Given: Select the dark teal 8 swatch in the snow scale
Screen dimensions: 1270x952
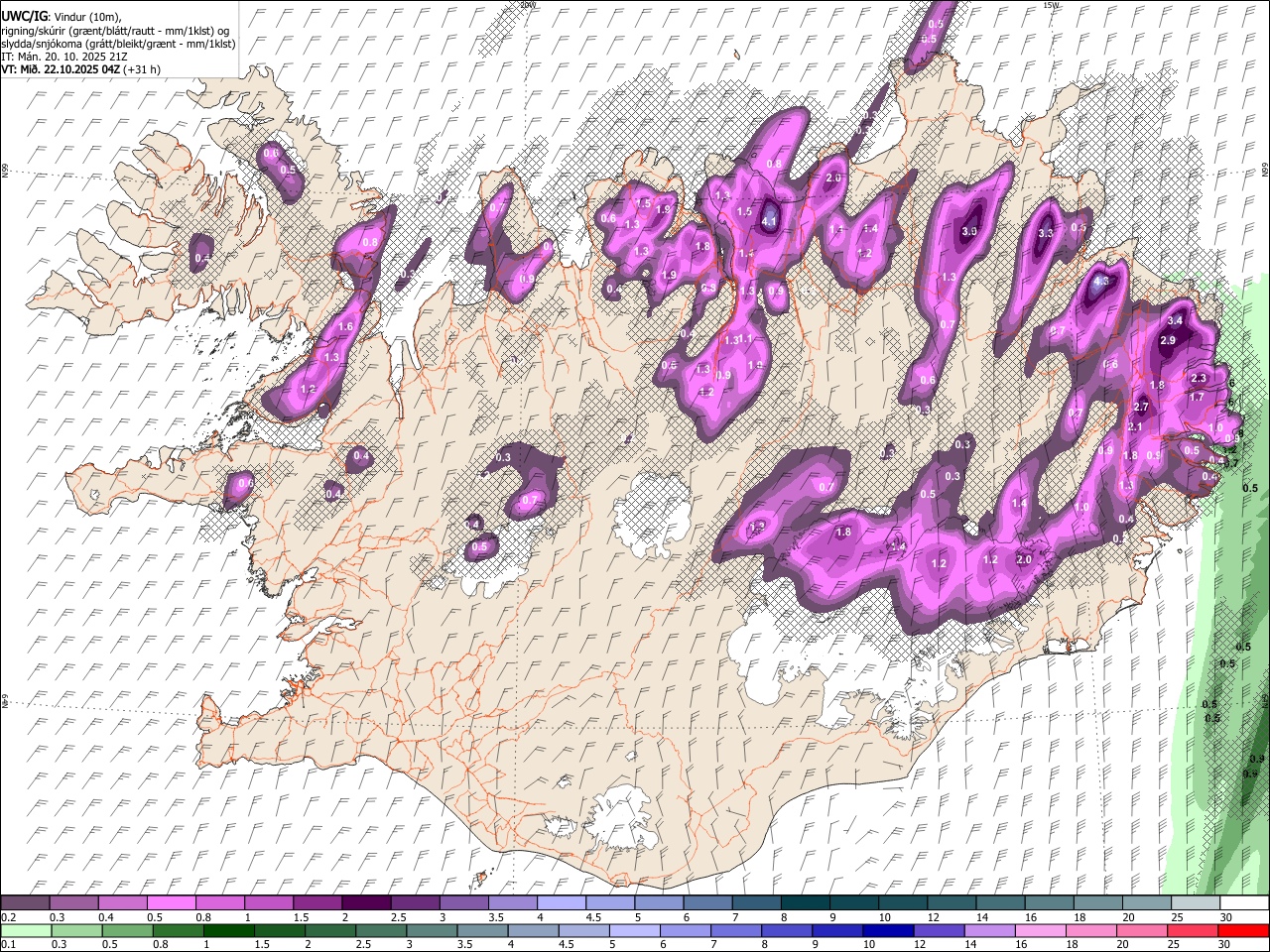Looking at the screenshot, I should 806,902.
